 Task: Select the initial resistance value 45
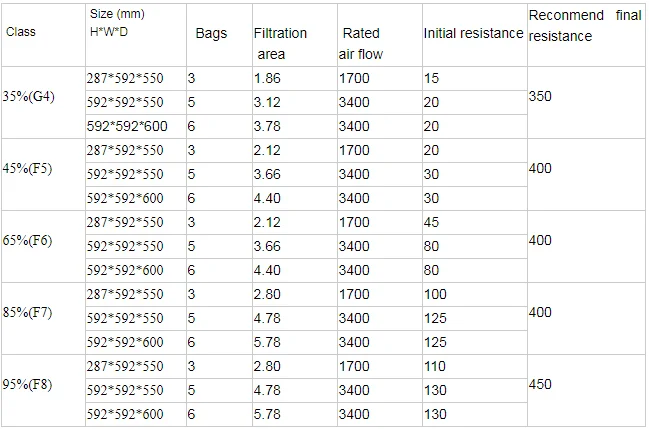431,221
